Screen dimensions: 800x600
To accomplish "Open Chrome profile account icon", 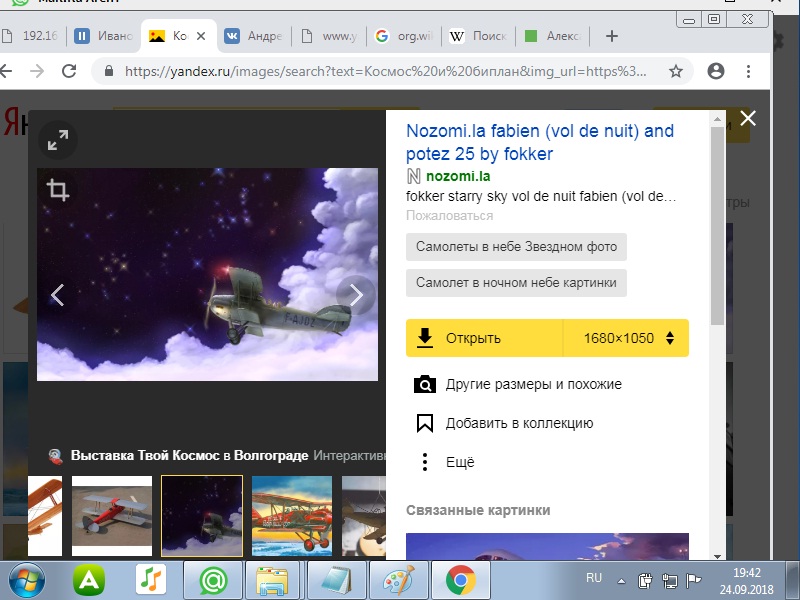I will (716, 71).
